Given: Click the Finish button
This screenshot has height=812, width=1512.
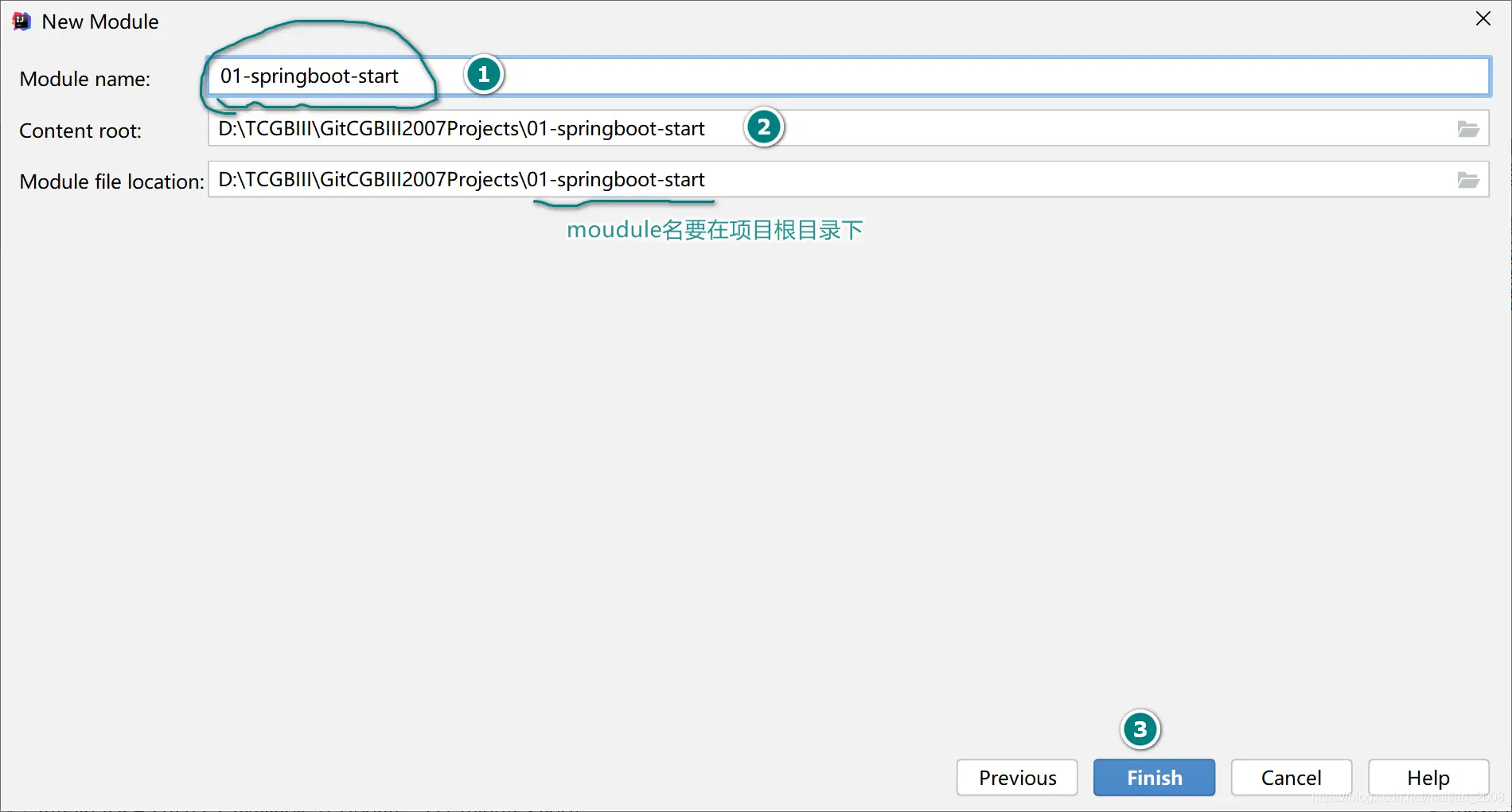Looking at the screenshot, I should click(1154, 778).
